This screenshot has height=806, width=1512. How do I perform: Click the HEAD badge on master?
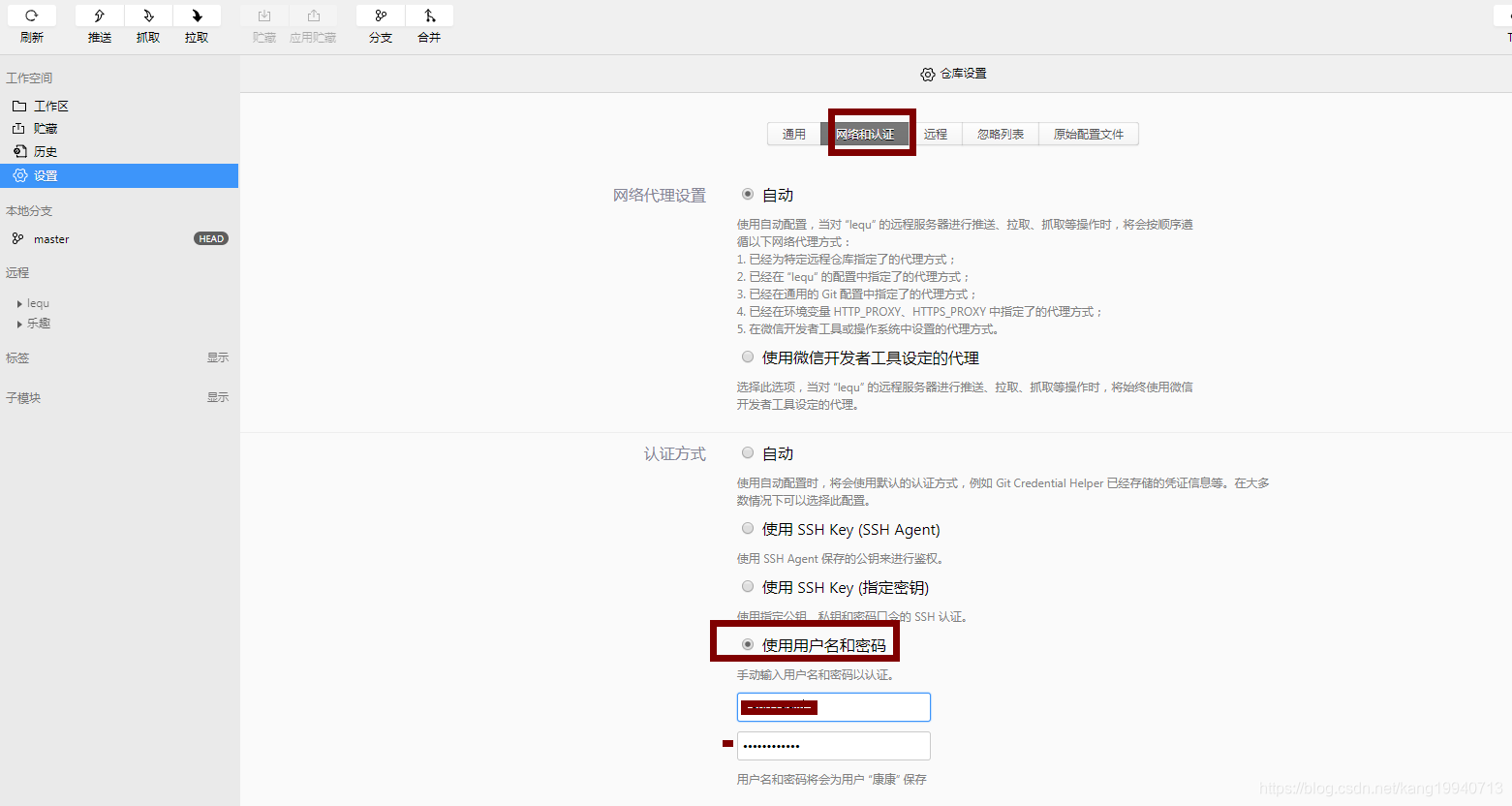[211, 238]
